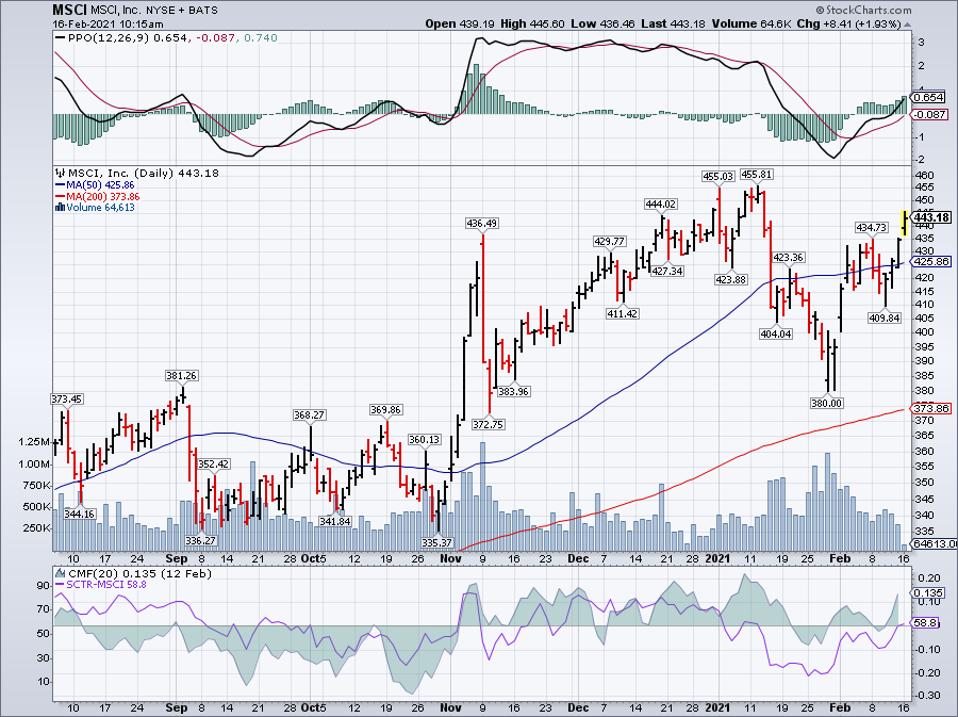The width and height of the screenshot is (958, 717).
Task: Click the 425.86 MA(50) tag on right axis
Action: click(931, 261)
